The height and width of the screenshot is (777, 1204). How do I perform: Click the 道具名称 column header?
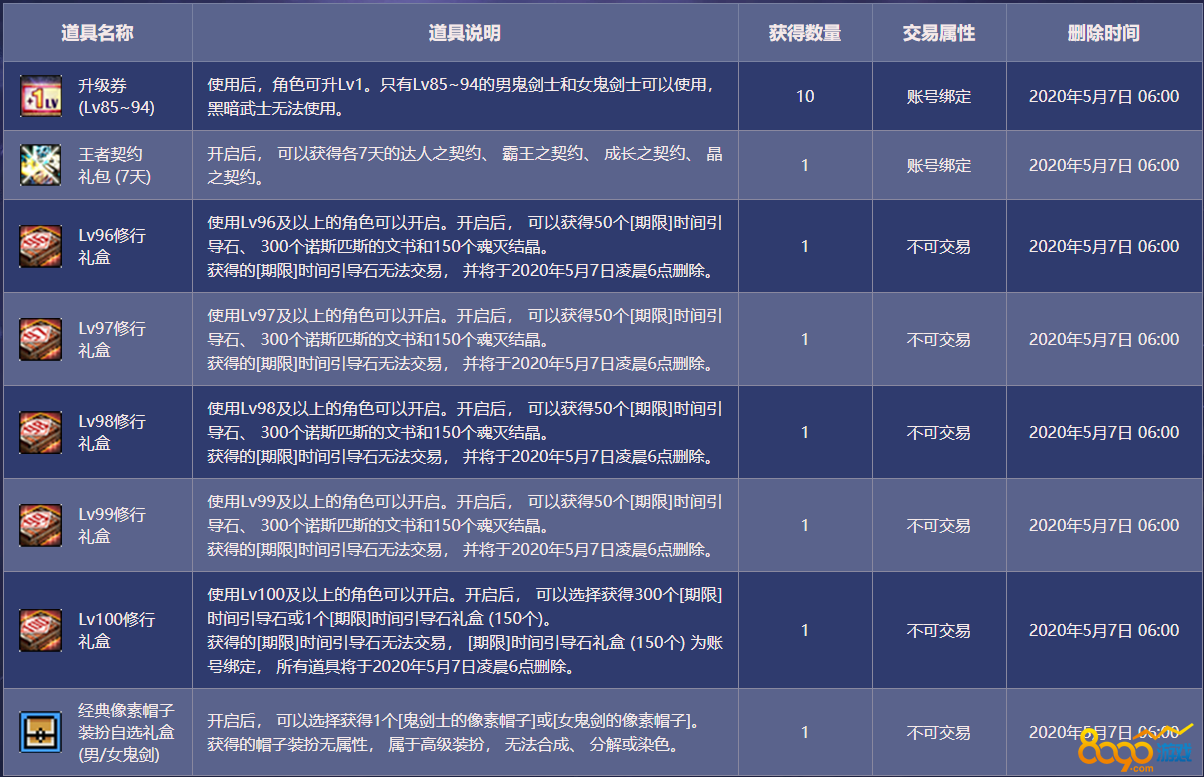(x=97, y=33)
